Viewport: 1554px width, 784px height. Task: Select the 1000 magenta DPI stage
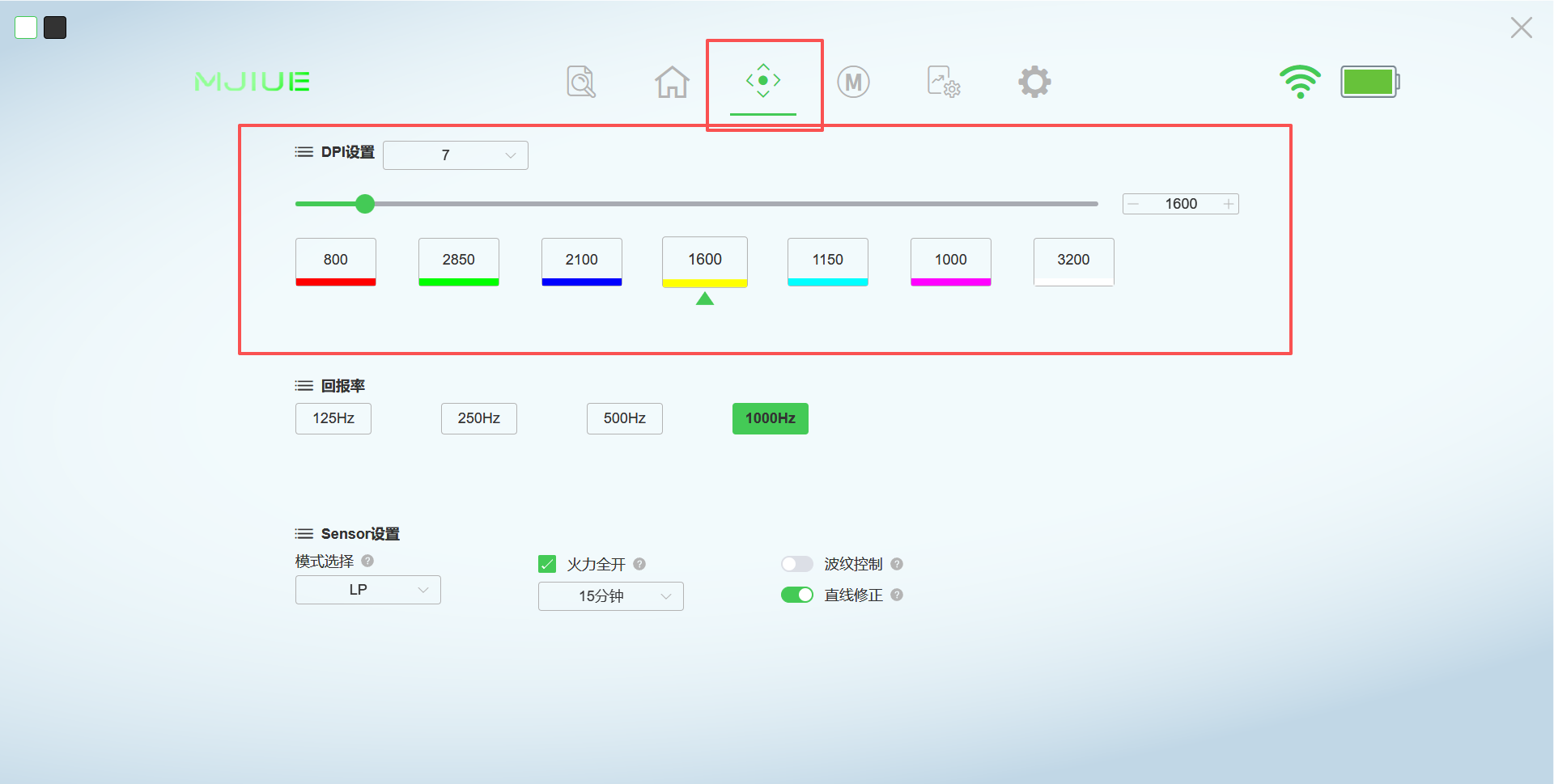[951, 262]
